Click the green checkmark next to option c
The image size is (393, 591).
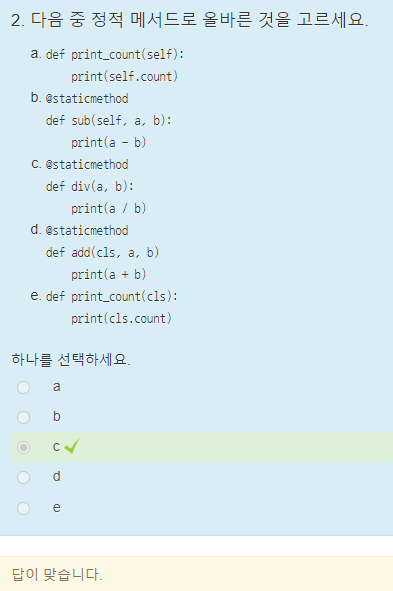(72, 446)
